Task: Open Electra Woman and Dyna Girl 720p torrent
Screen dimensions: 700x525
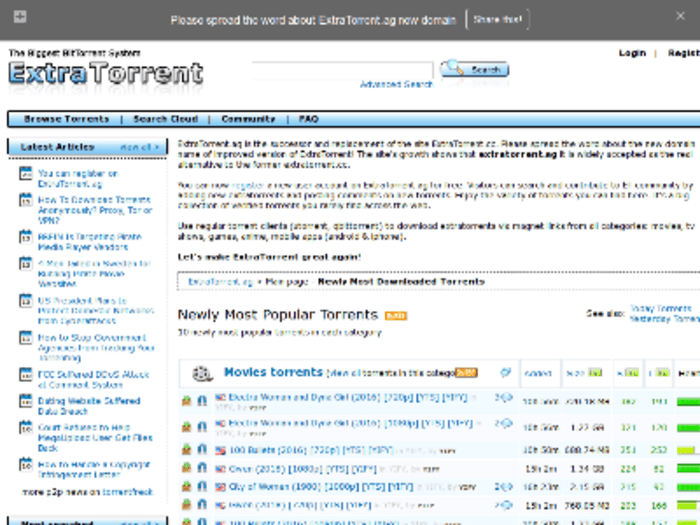Action: [x=348, y=397]
